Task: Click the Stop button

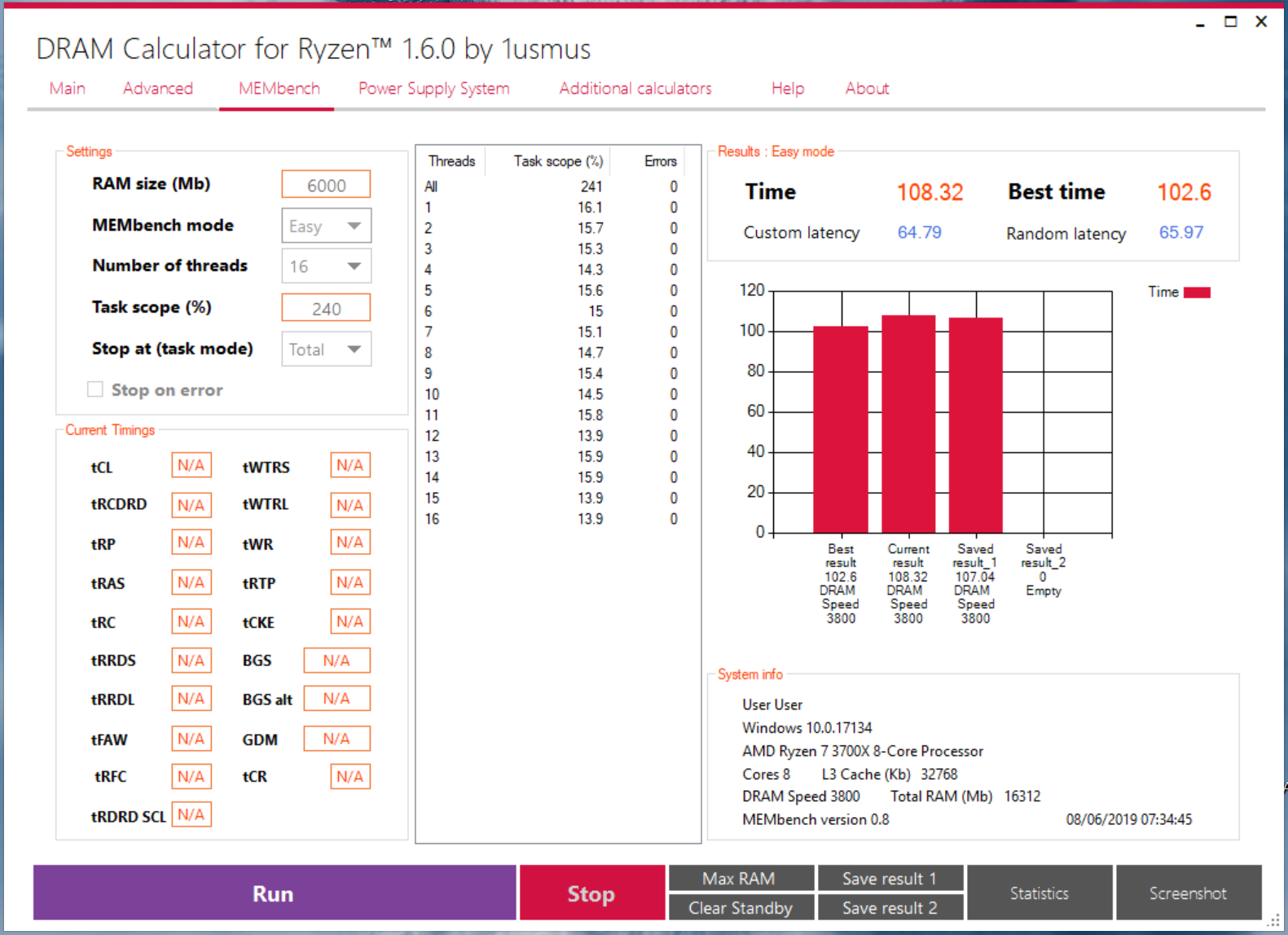Action: pyautogui.click(x=591, y=893)
